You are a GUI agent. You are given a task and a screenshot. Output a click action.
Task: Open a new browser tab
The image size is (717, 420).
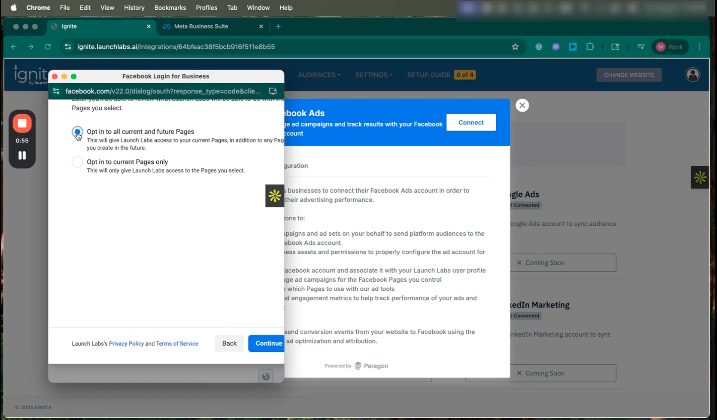[x=278, y=27]
